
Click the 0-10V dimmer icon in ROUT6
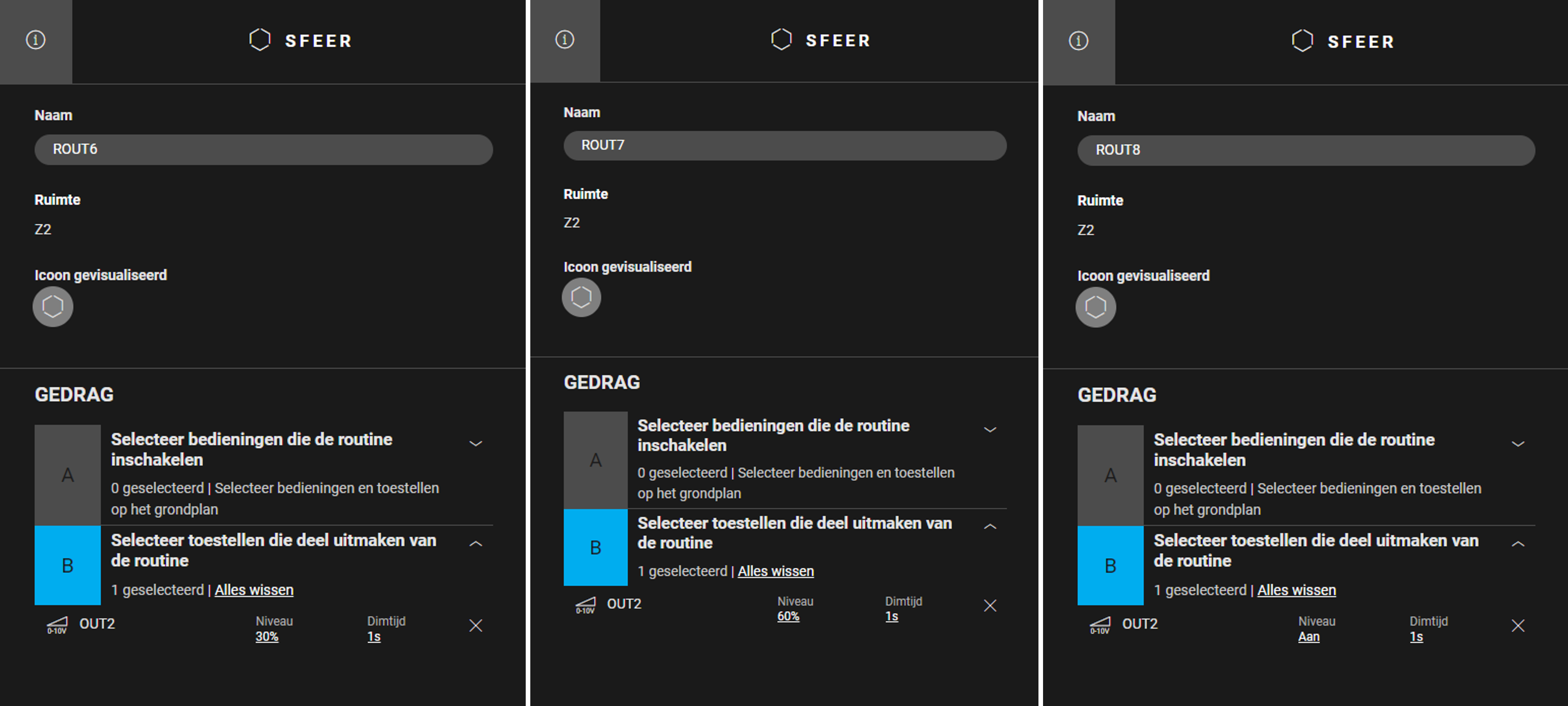[x=57, y=625]
